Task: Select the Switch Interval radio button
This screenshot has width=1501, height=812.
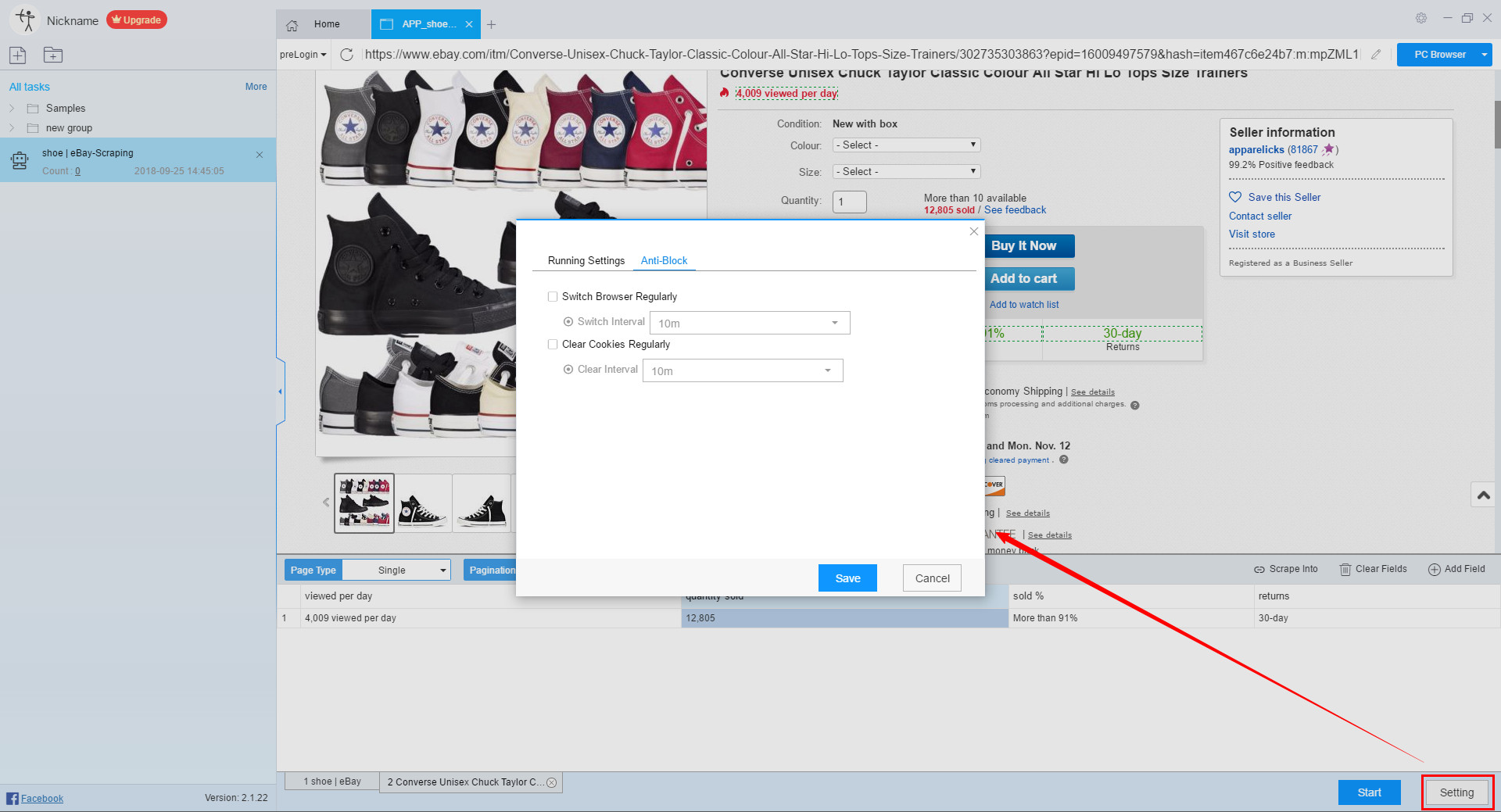Action: pos(568,322)
